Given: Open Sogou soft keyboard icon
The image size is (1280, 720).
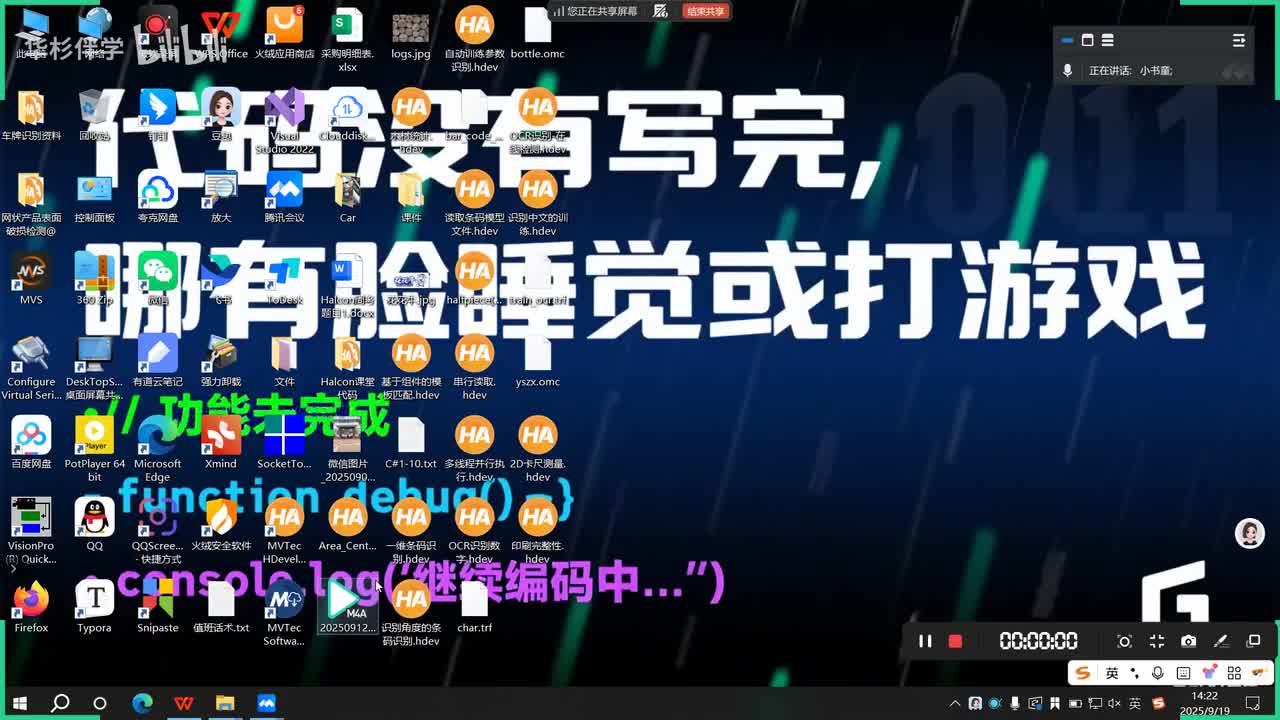Looking at the screenshot, I should click(x=1183, y=673).
